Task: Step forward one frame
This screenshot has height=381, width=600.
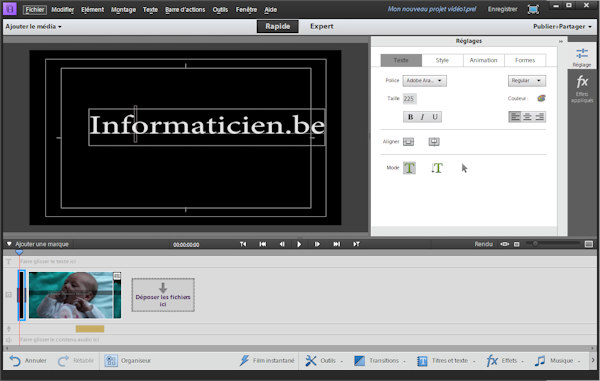Action: coord(317,244)
